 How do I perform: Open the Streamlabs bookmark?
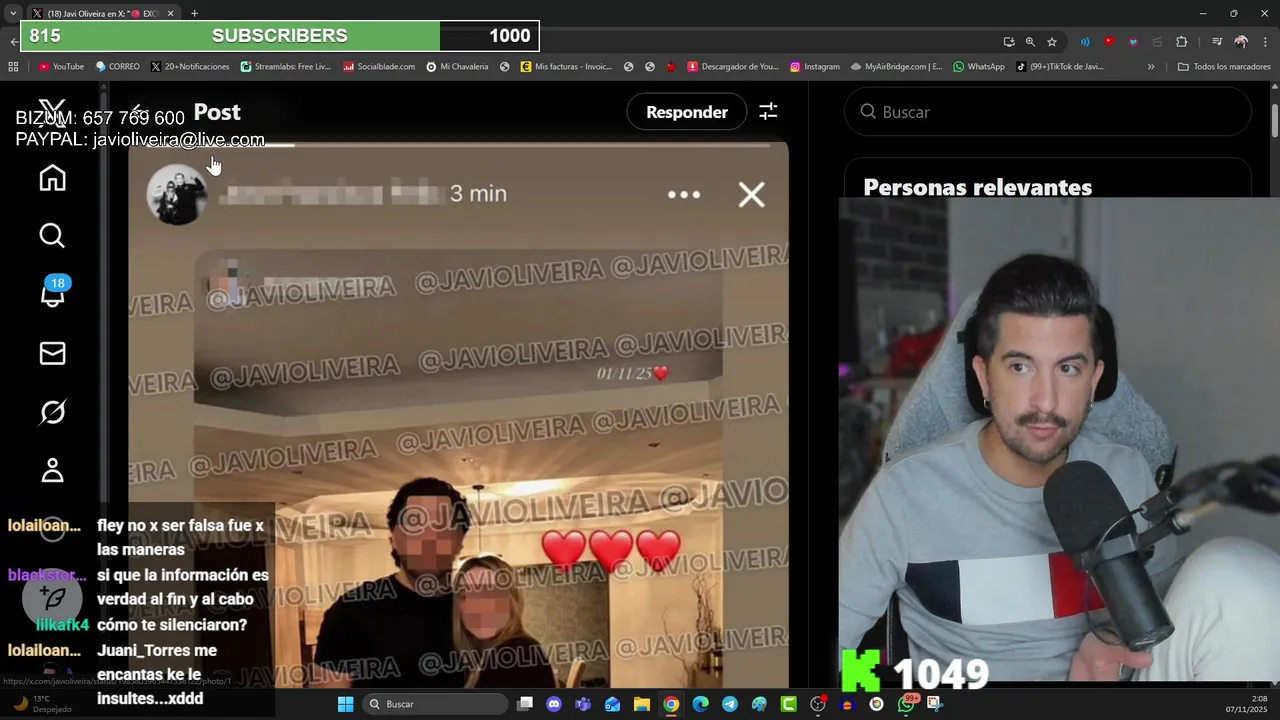[286, 67]
